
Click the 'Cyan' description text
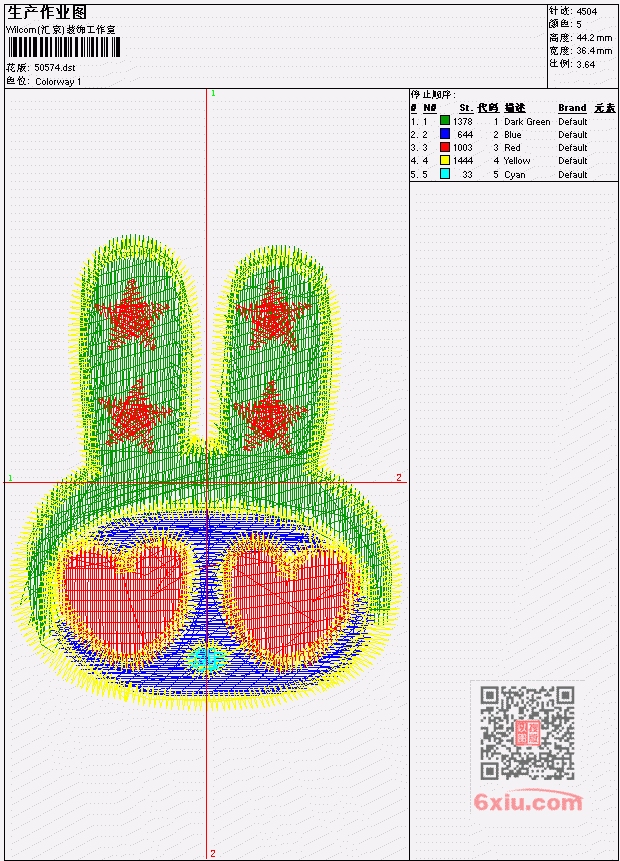coord(515,175)
